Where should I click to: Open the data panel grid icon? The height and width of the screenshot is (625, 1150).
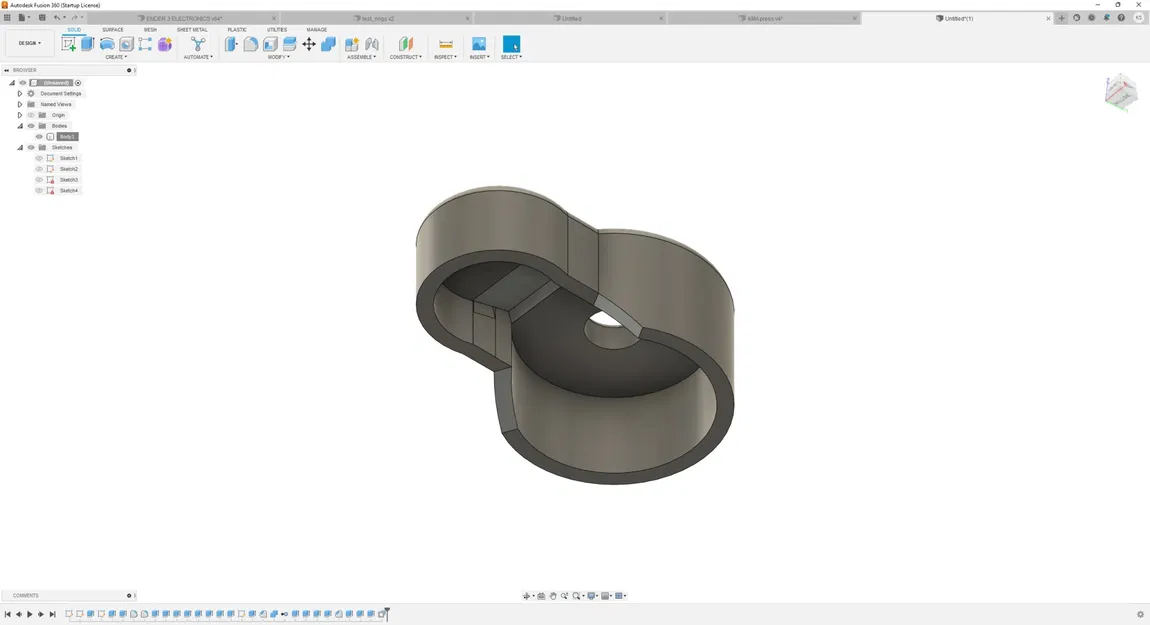coord(7,18)
